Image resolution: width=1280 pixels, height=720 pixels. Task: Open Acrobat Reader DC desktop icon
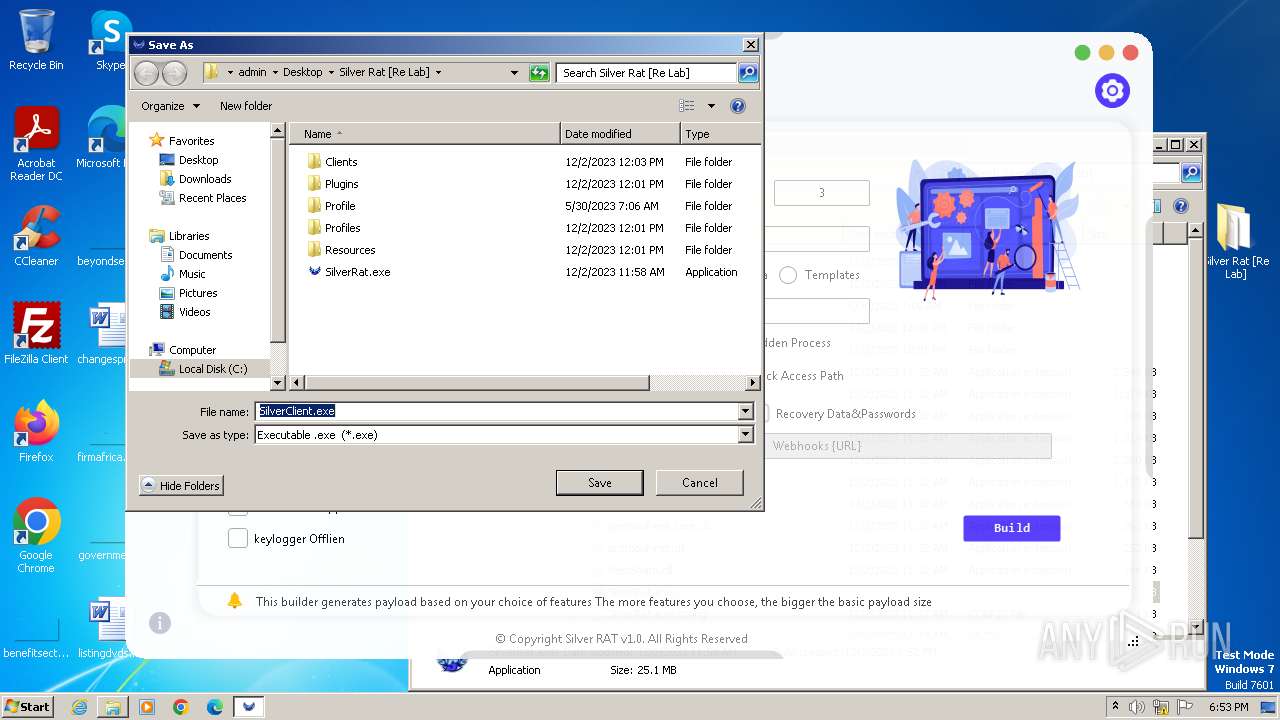click(36, 144)
